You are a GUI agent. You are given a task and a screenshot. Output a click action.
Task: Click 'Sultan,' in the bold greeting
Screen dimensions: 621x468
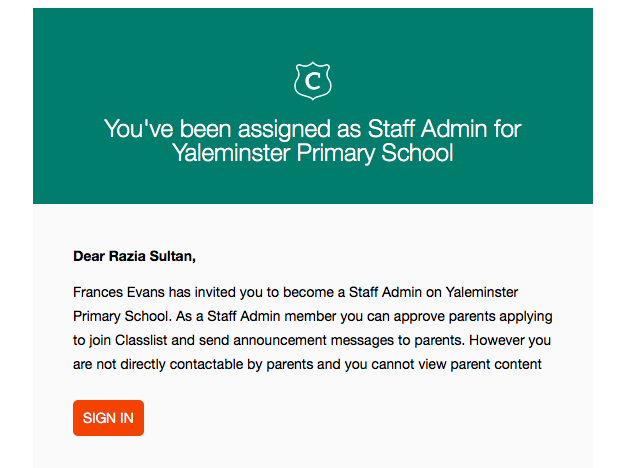coord(172,256)
